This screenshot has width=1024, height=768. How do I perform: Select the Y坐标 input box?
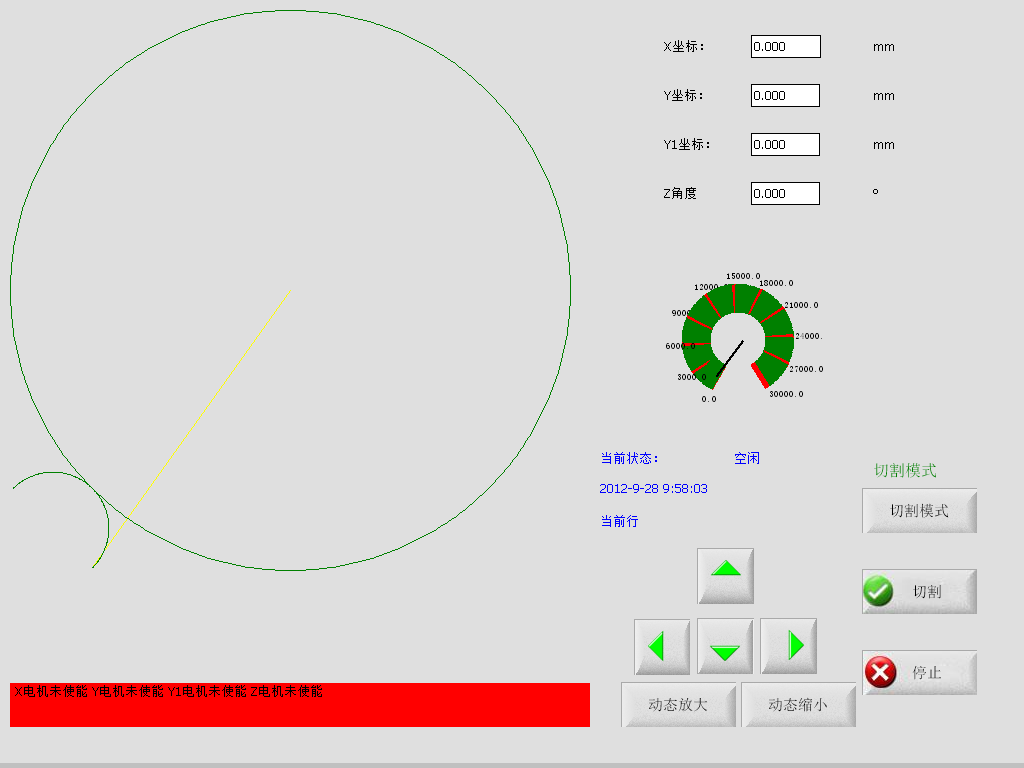point(785,96)
